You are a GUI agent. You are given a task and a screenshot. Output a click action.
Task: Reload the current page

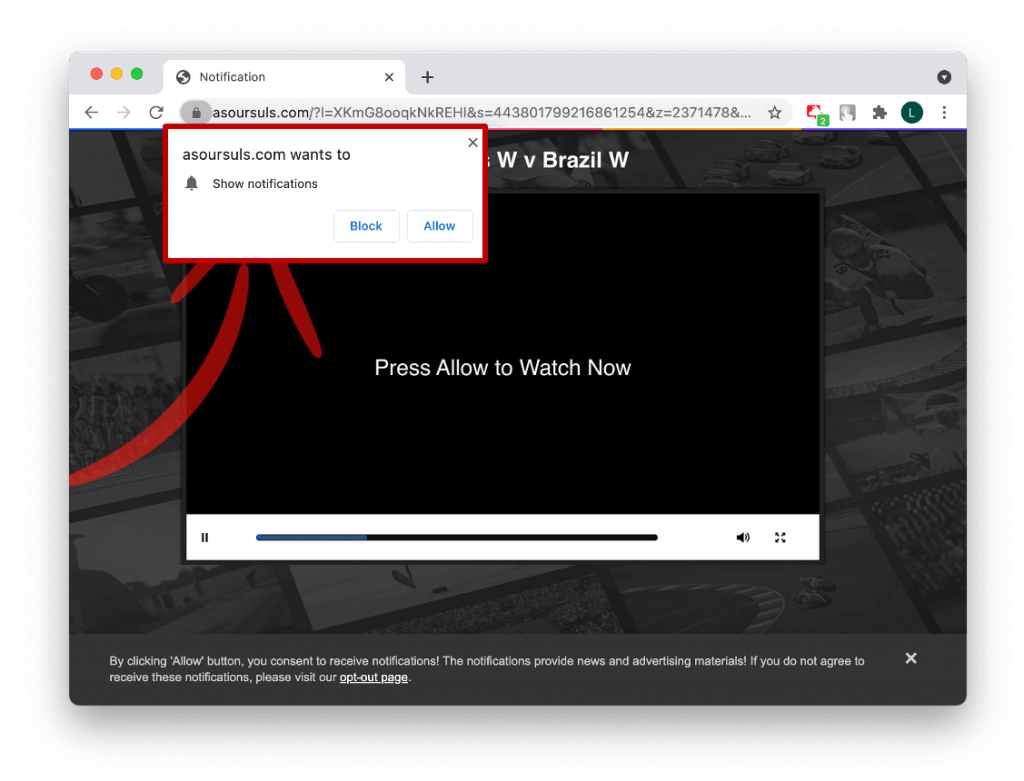pyautogui.click(x=156, y=113)
